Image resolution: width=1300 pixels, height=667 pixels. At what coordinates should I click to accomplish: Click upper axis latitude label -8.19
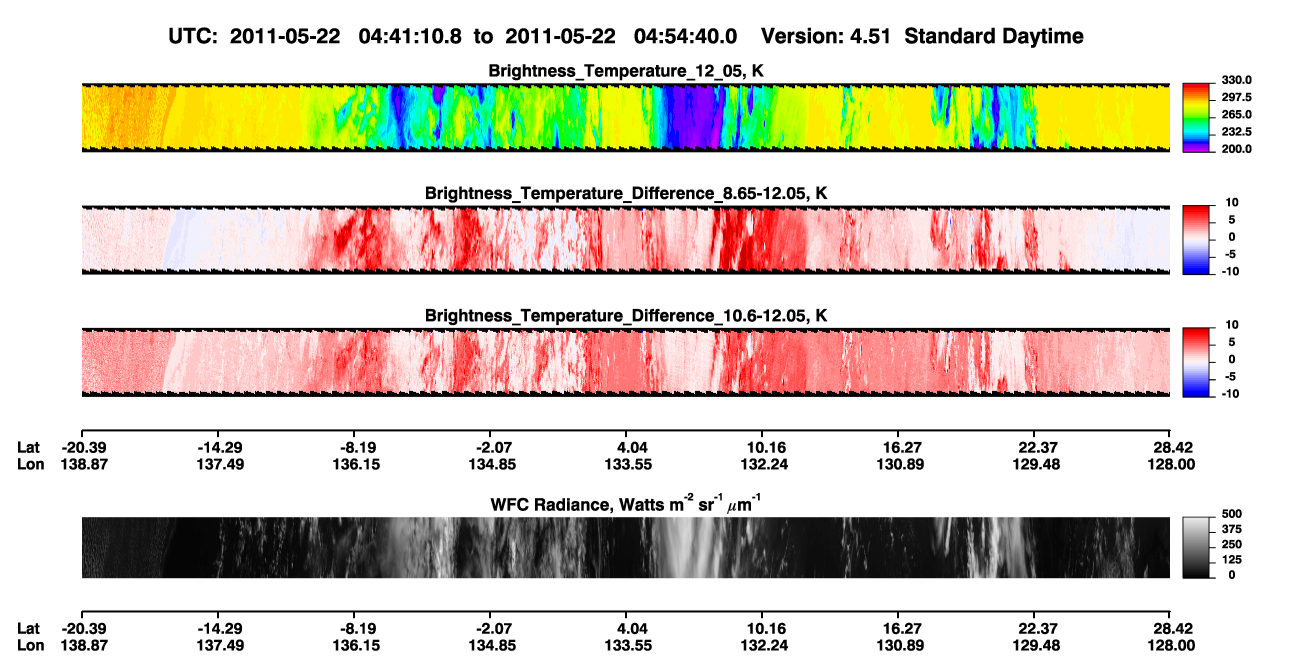point(356,447)
